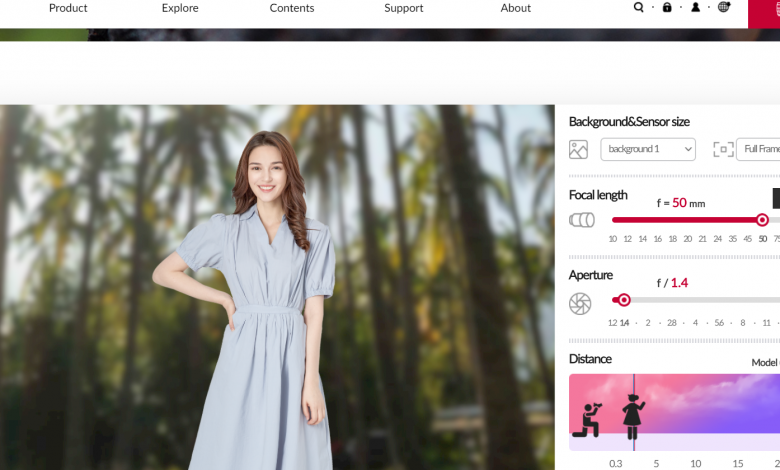Click the 24 mark on focal length scale
This screenshot has height=470, width=780.
pyautogui.click(x=717, y=239)
